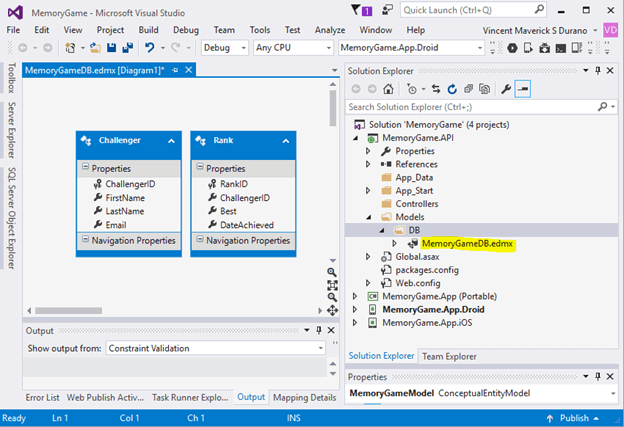624x427 pixels.
Task: Open the Debug menu
Action: coord(186,30)
